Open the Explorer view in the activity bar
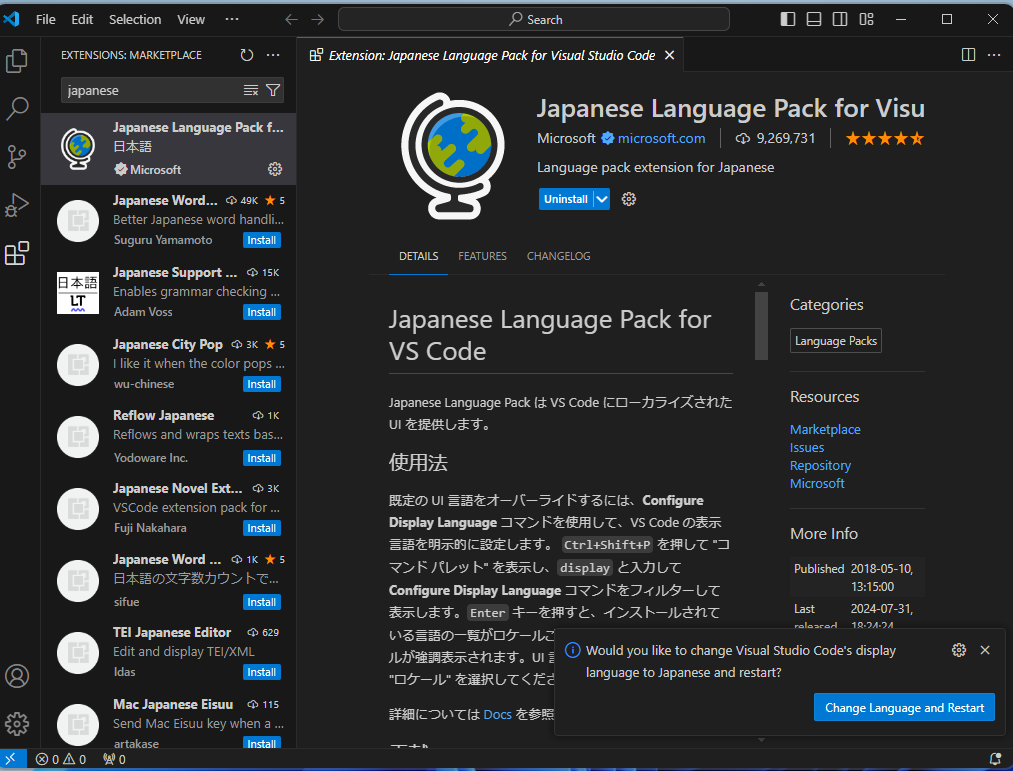The height and width of the screenshot is (771, 1013). pyautogui.click(x=16, y=61)
